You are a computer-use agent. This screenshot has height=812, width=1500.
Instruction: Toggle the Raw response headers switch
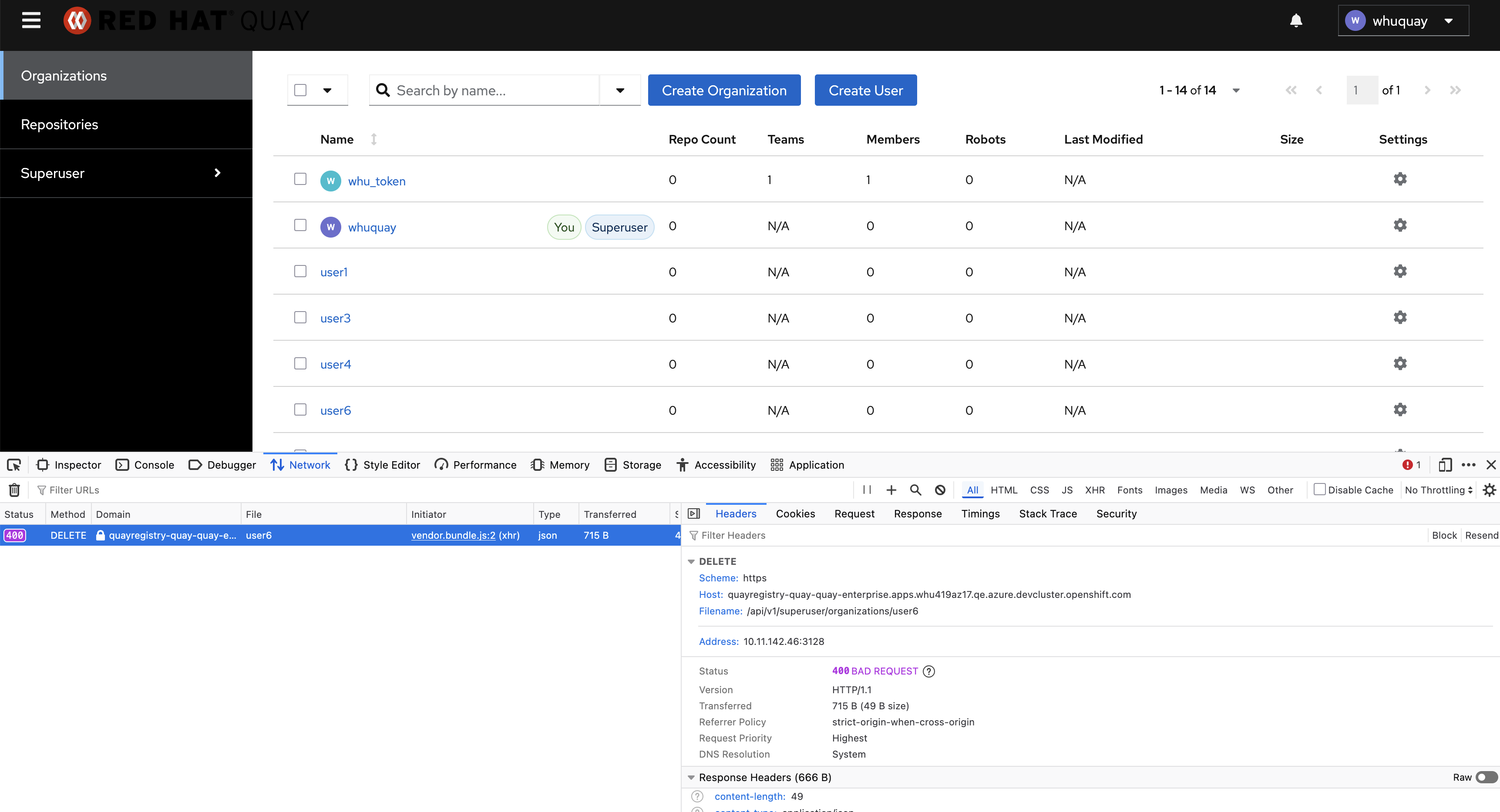click(x=1486, y=777)
